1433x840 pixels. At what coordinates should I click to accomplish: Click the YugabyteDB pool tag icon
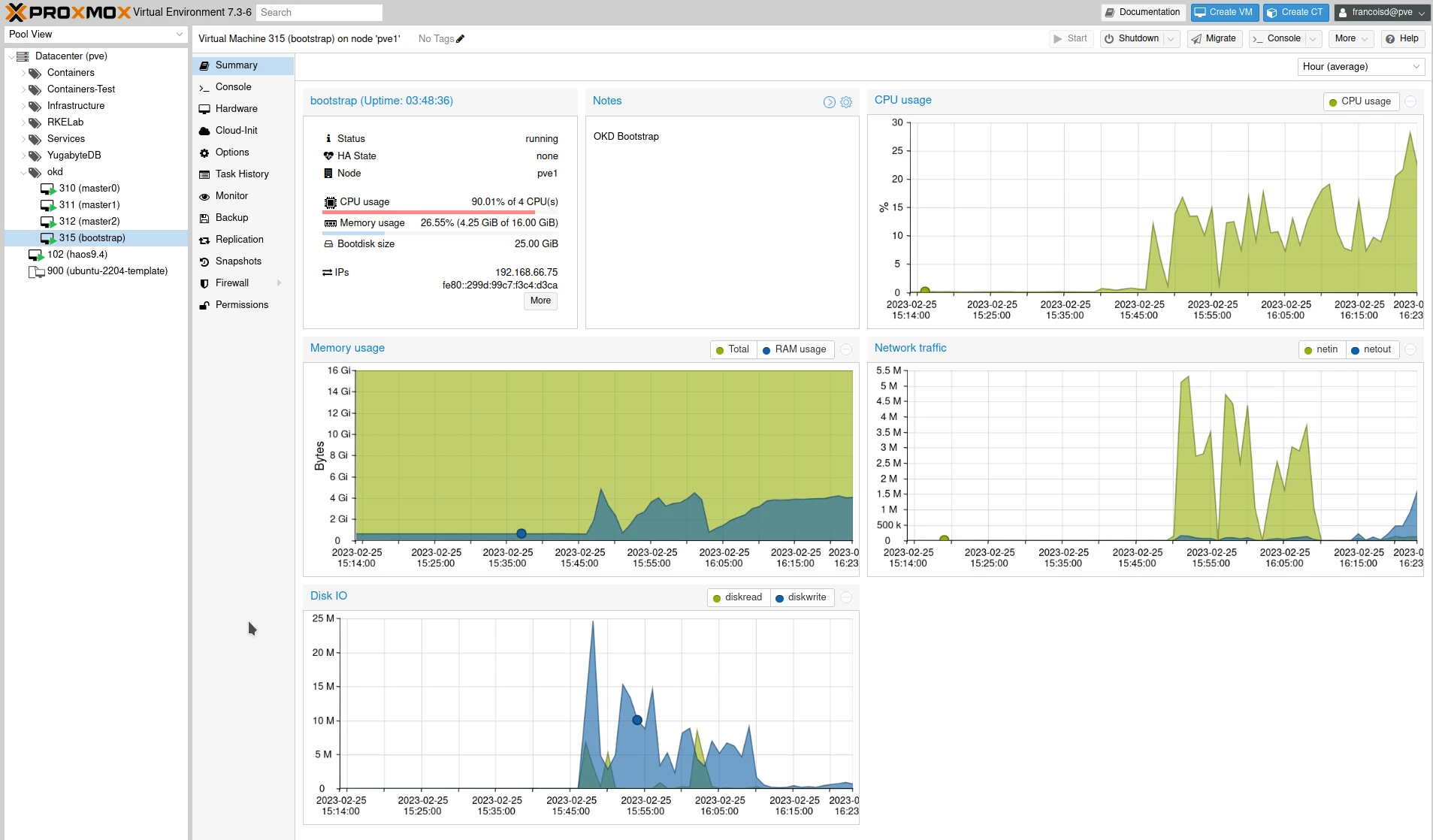35,156
